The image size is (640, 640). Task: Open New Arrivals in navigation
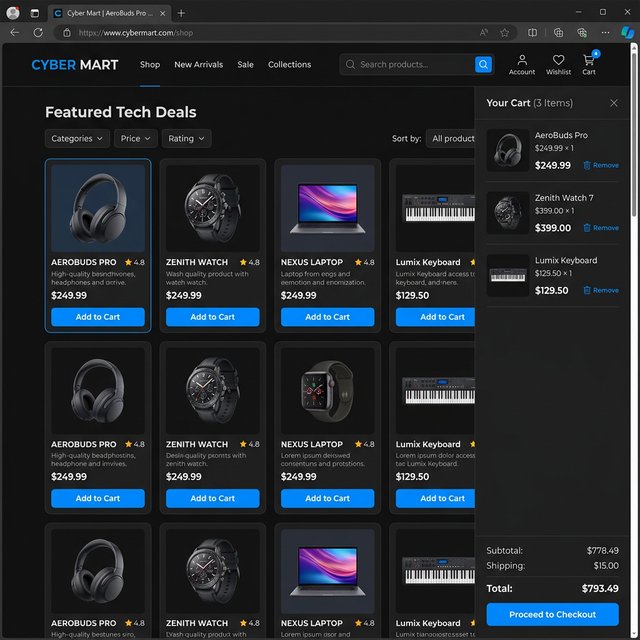click(x=199, y=64)
